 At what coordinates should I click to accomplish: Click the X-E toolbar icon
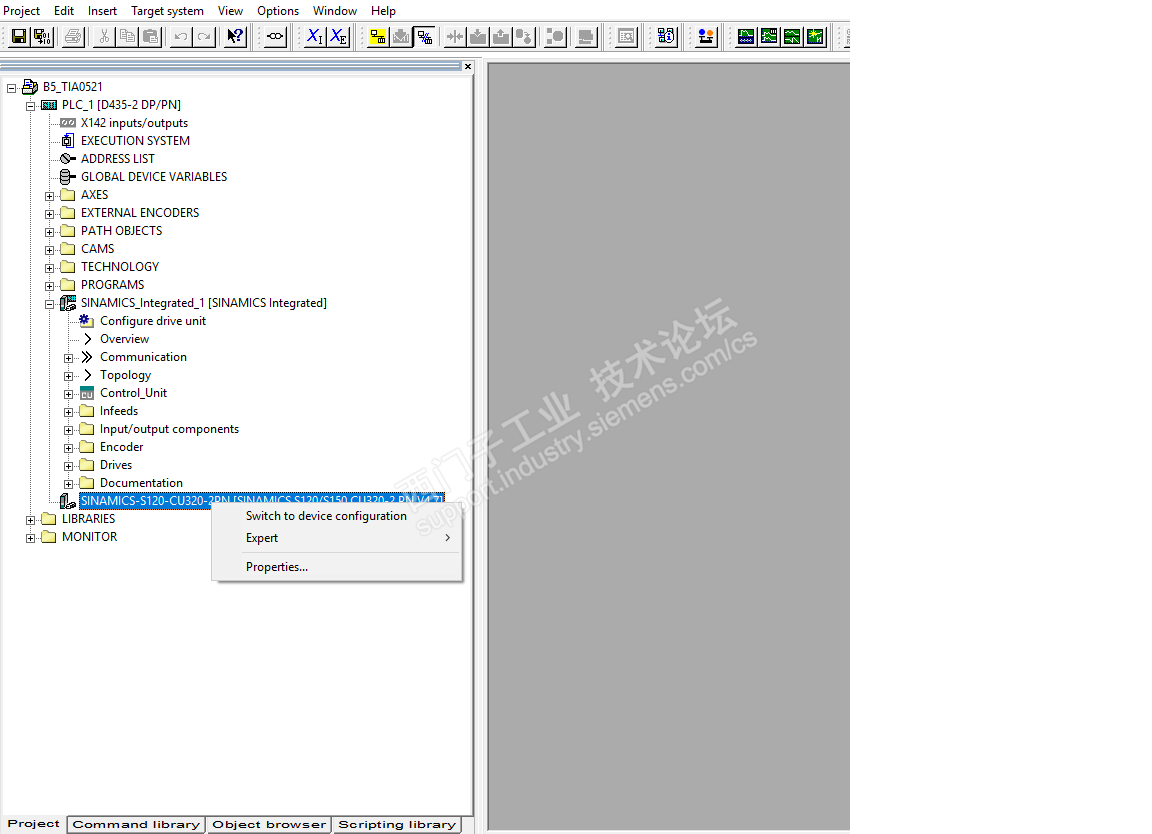[x=338, y=36]
